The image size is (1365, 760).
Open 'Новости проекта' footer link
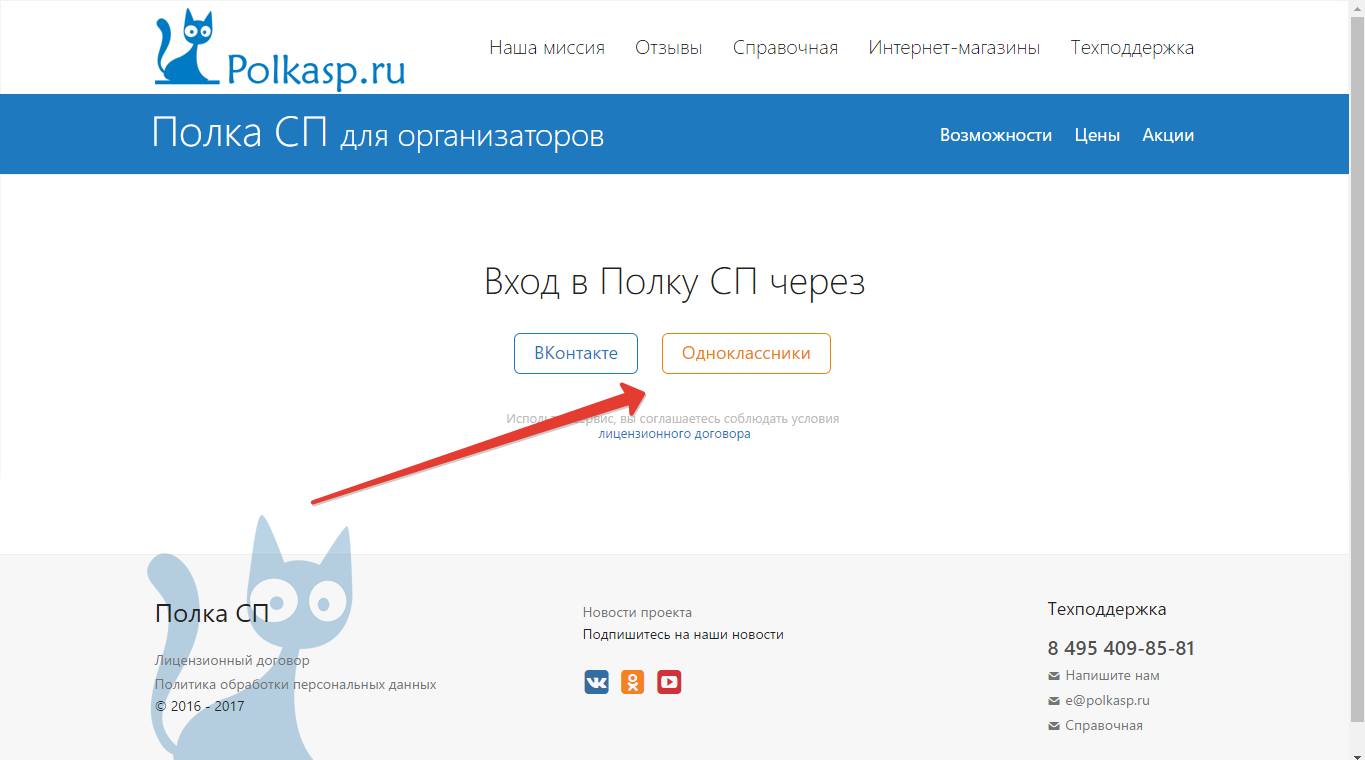point(637,612)
